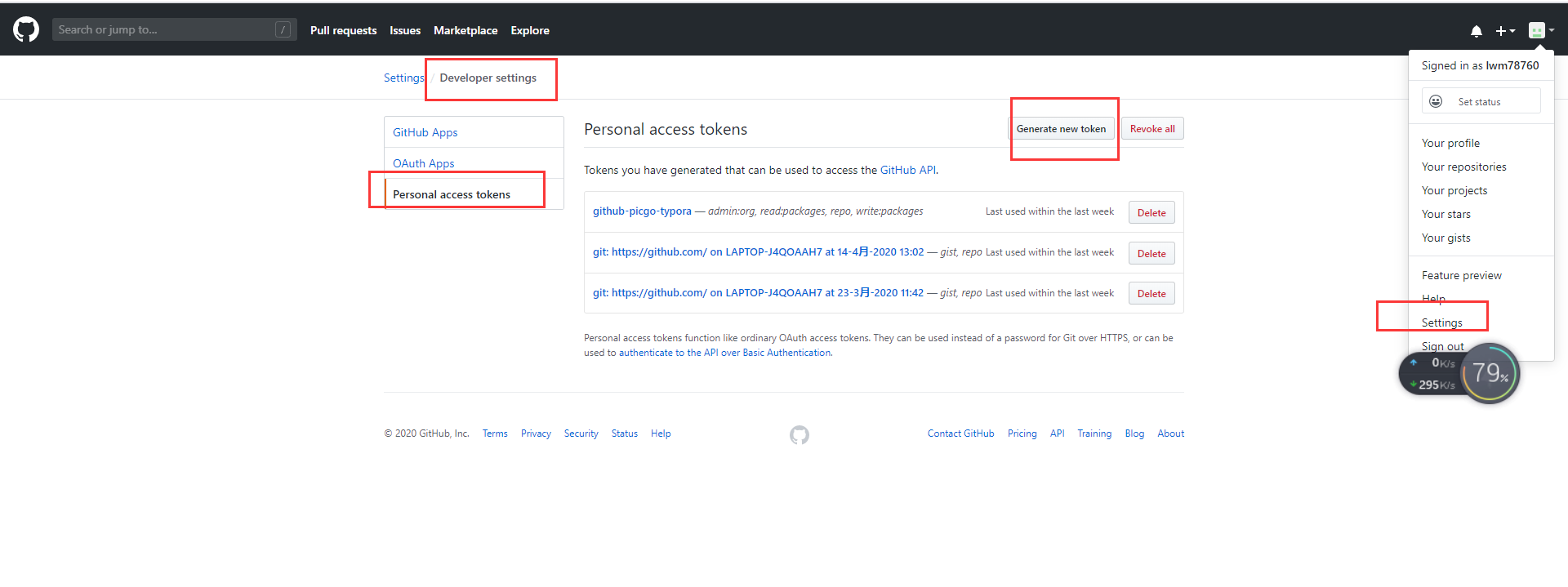1568x587 pixels.
Task: Click the © 2020 GitHub, Inc. text
Action: point(426,434)
